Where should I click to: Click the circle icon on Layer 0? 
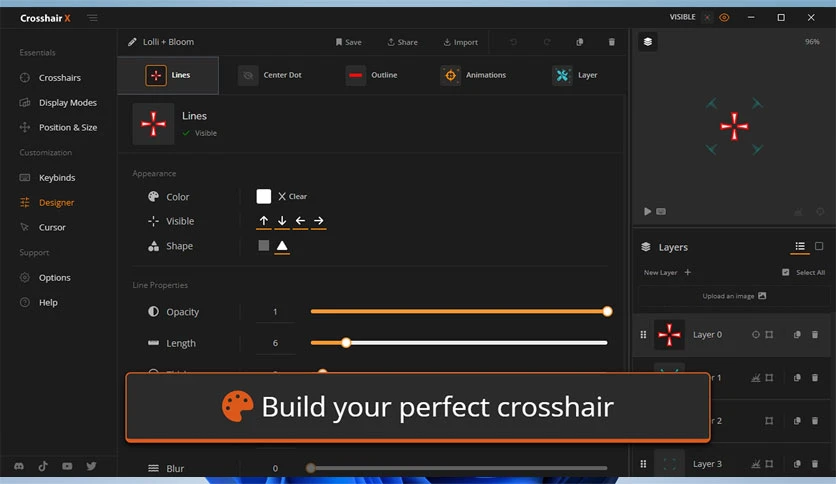click(755, 335)
